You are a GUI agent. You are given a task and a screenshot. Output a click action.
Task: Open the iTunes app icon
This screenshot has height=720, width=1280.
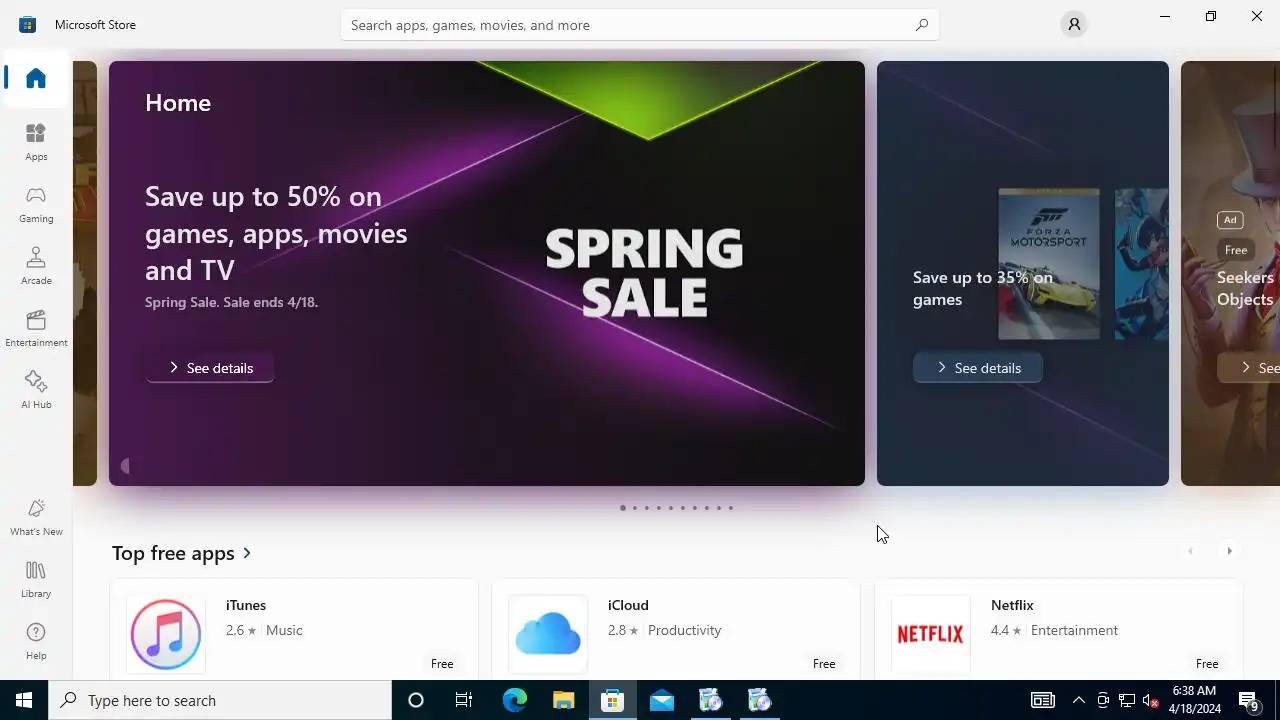tap(166, 634)
